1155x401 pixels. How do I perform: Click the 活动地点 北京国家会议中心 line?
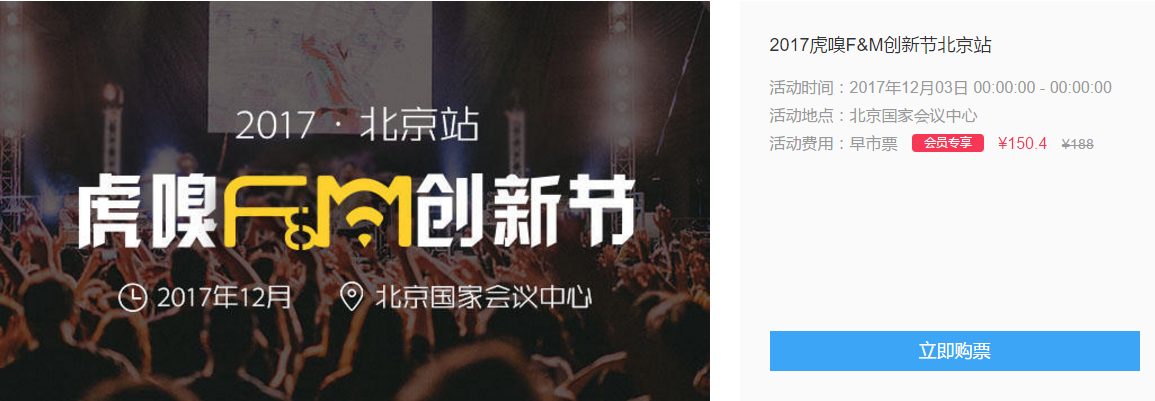tap(874, 116)
